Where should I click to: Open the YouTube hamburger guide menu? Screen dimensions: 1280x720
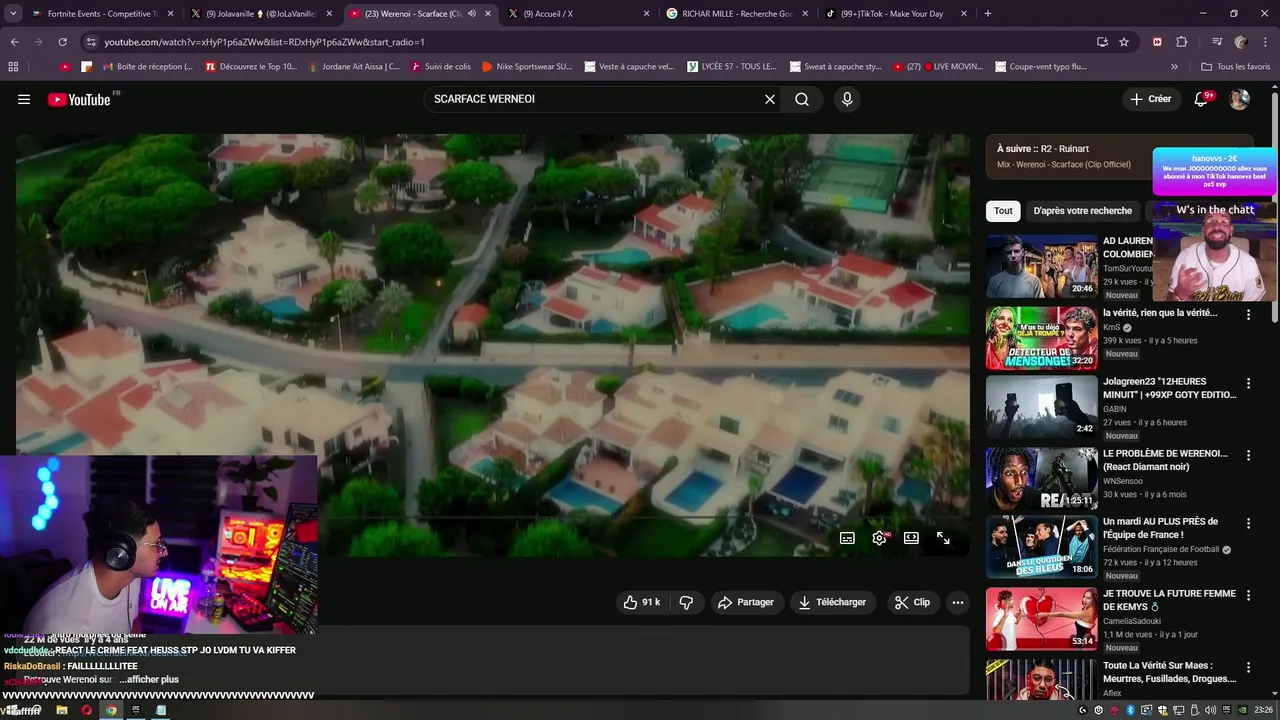click(x=24, y=99)
